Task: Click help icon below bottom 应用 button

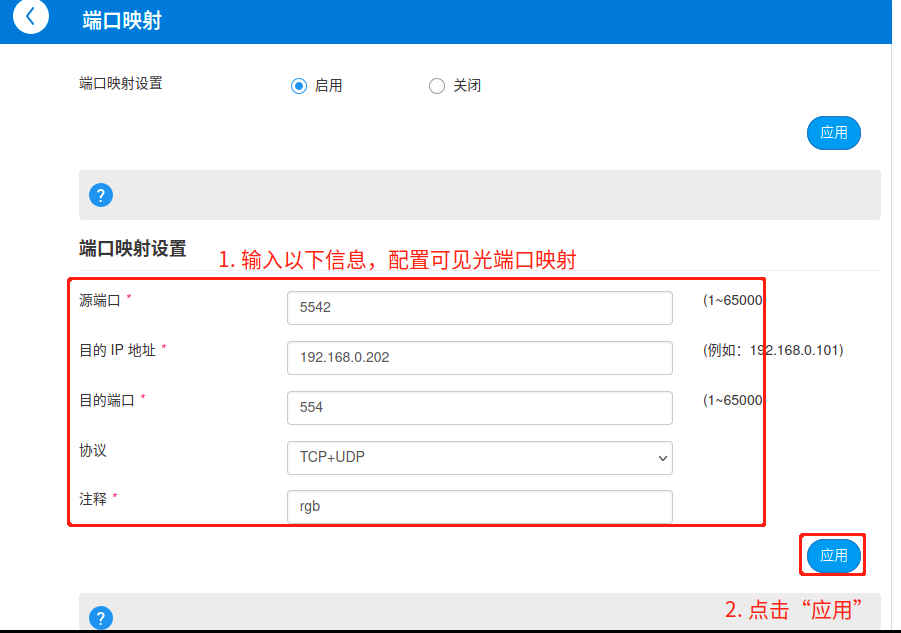Action: pos(101,618)
